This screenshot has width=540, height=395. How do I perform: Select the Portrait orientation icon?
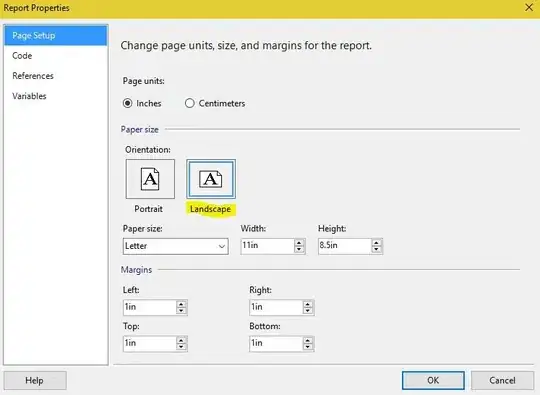coord(150,179)
